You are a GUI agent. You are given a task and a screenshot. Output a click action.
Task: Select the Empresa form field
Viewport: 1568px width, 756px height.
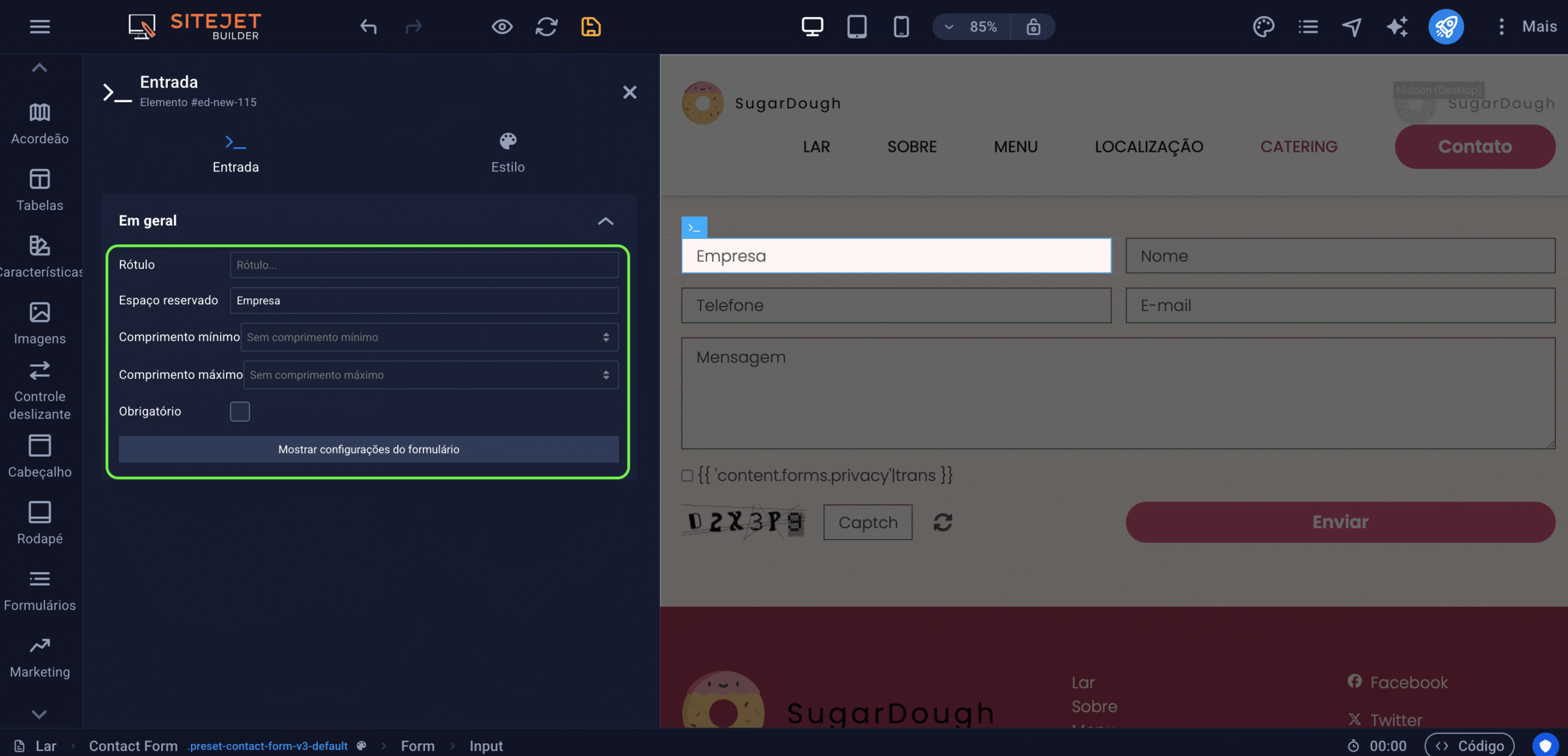tap(896, 256)
